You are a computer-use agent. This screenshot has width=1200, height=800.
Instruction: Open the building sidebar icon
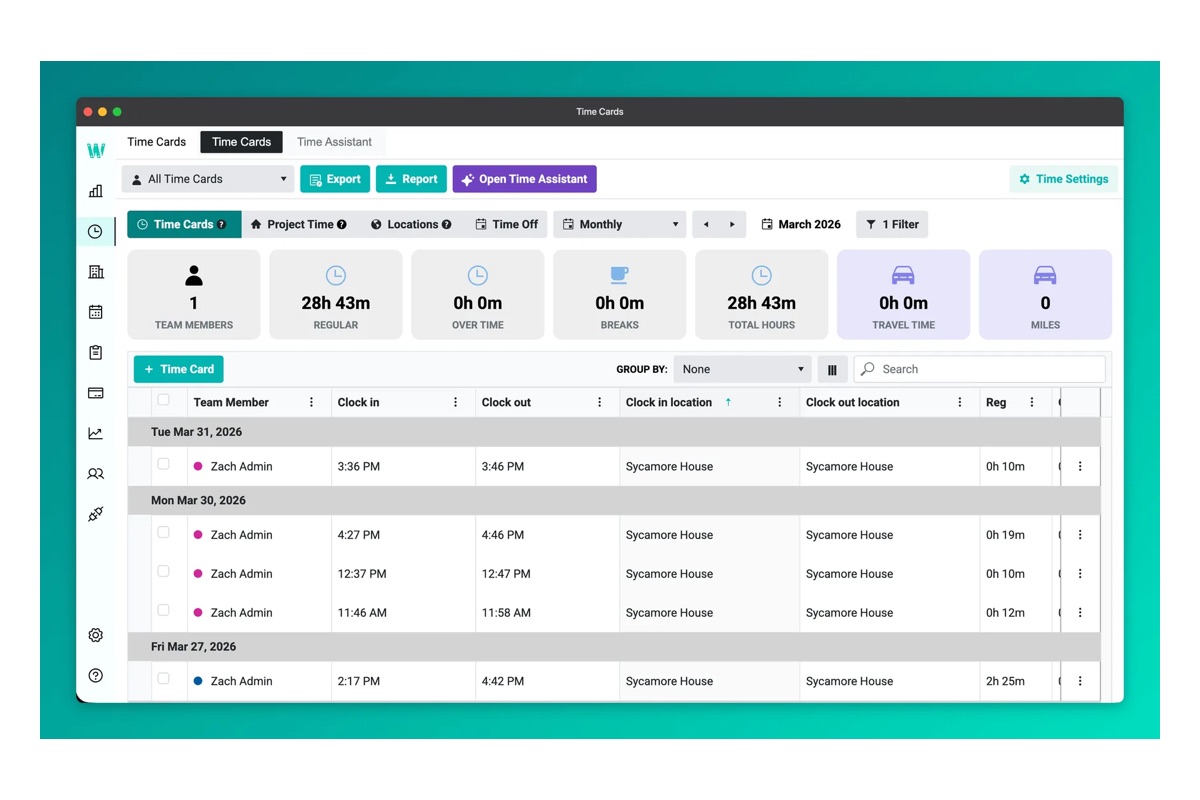pyautogui.click(x=96, y=272)
